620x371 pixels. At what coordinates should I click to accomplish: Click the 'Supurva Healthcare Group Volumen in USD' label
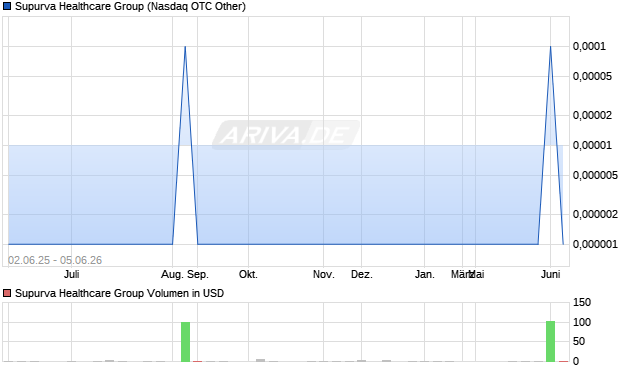(x=119, y=293)
